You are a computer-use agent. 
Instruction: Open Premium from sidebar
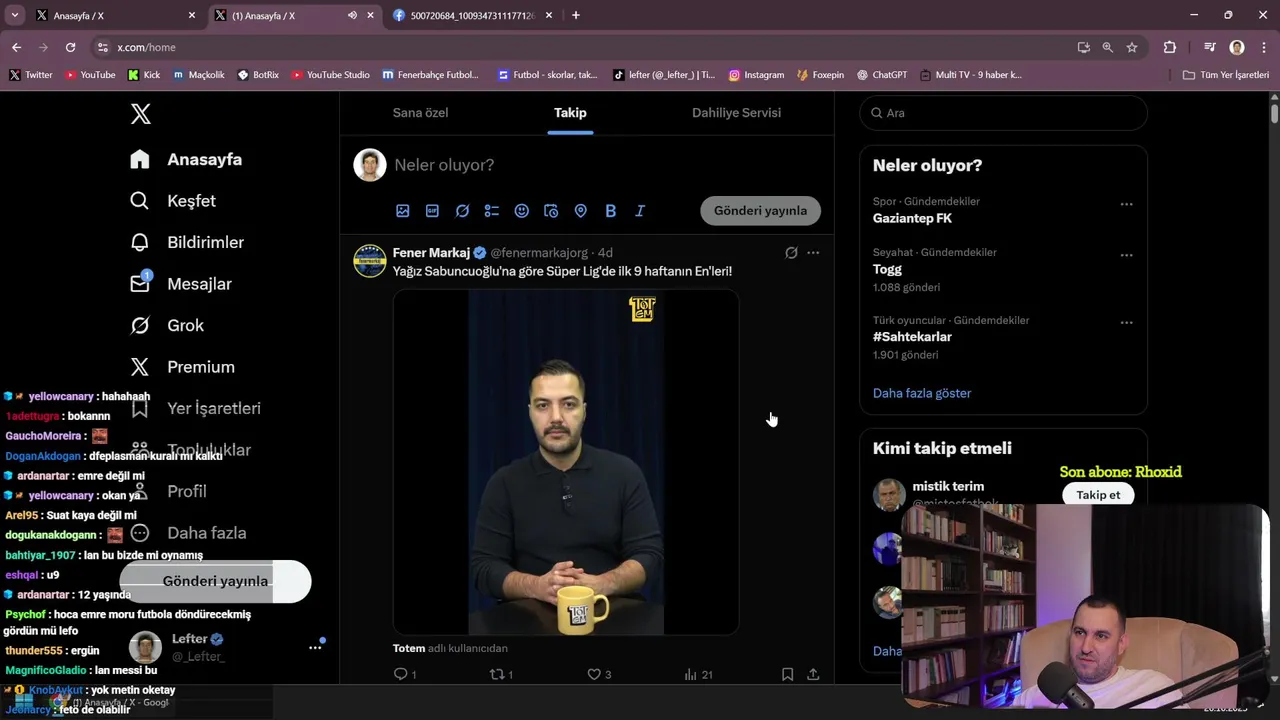coord(183,367)
